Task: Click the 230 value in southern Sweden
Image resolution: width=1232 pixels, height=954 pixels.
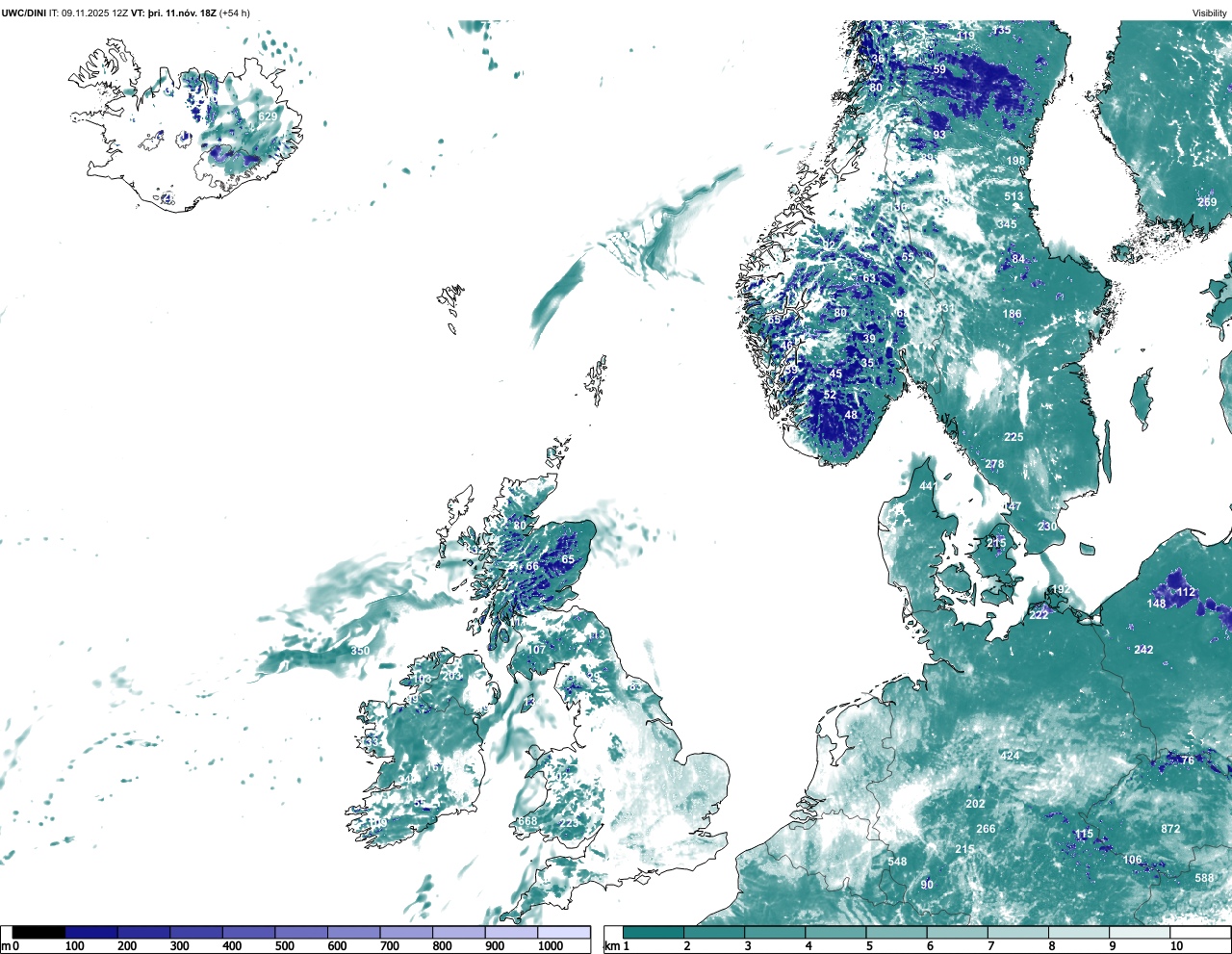Action: pyautogui.click(x=1047, y=527)
